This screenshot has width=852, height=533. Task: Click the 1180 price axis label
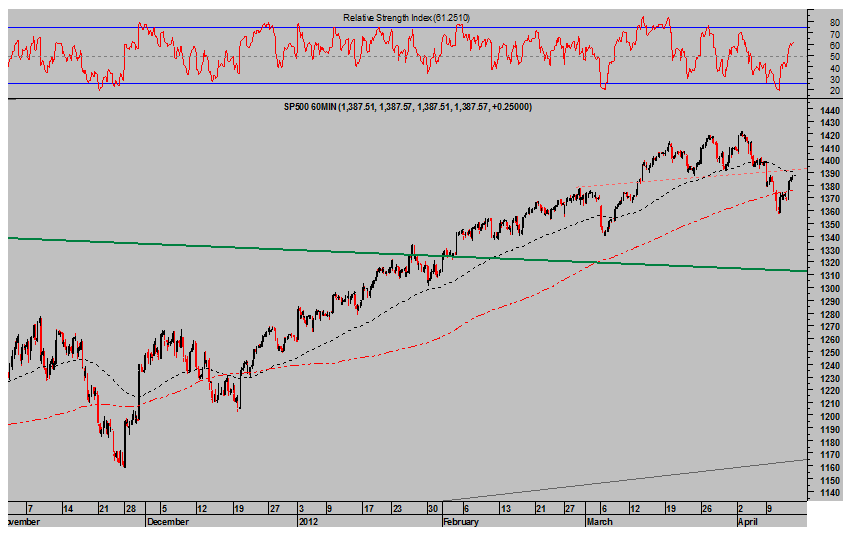coord(832,442)
